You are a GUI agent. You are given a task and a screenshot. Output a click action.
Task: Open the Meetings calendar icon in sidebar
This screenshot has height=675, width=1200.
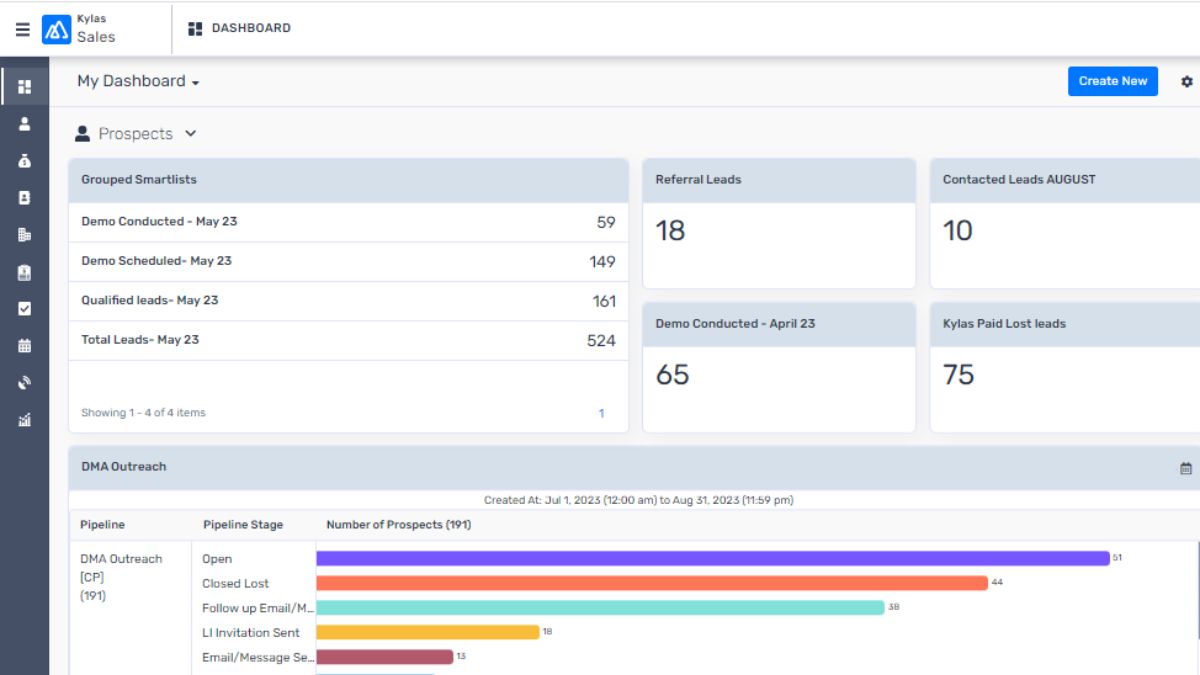click(24, 345)
